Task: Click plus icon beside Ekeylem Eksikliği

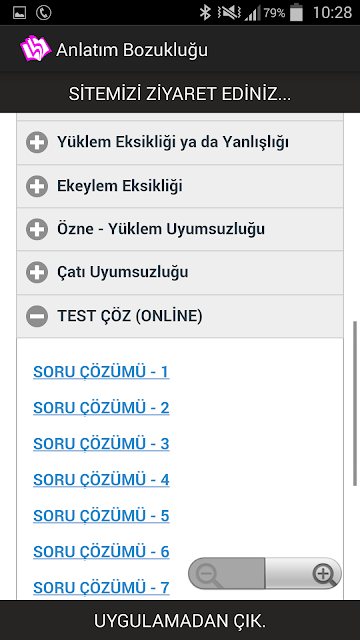Action: tap(37, 186)
